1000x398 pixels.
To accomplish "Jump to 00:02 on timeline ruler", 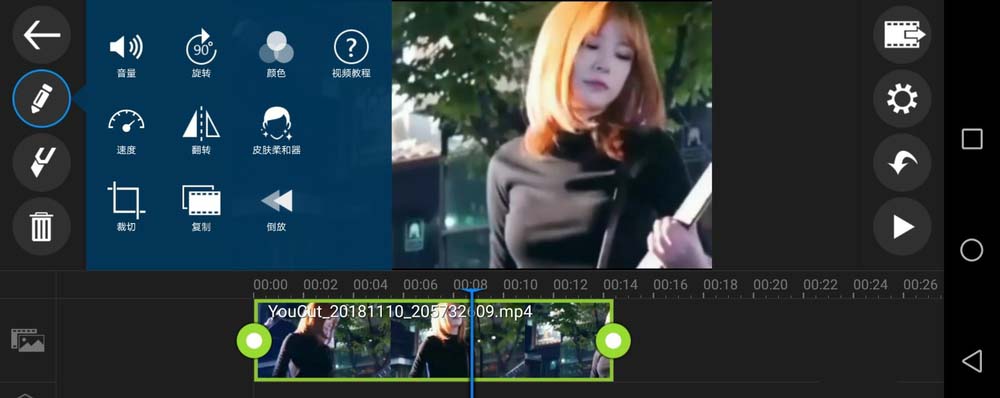I will click(320, 284).
